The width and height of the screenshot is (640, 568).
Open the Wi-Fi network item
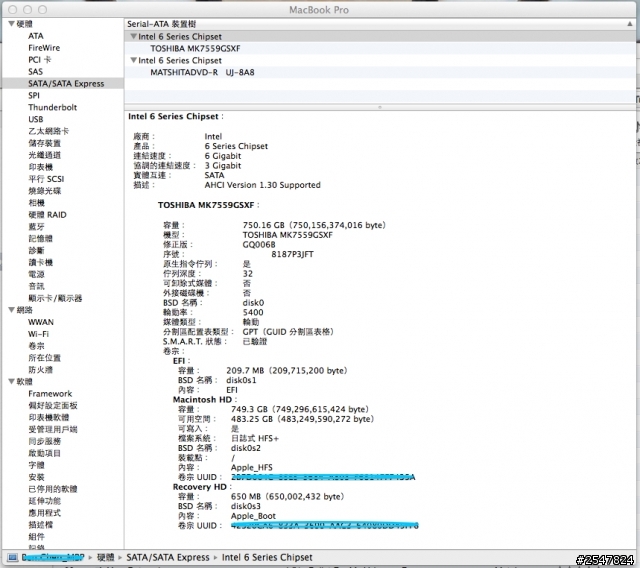(38, 334)
